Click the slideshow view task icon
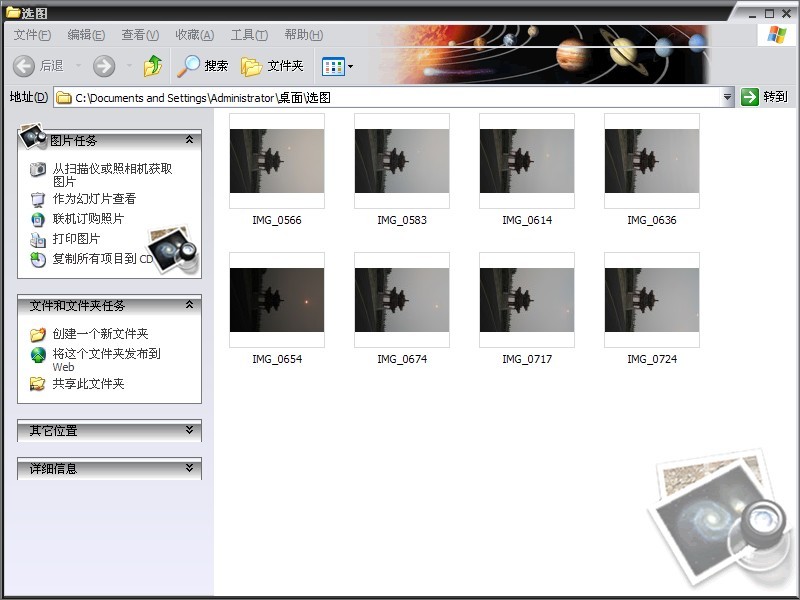Viewport: 800px width, 600px height. point(37,199)
